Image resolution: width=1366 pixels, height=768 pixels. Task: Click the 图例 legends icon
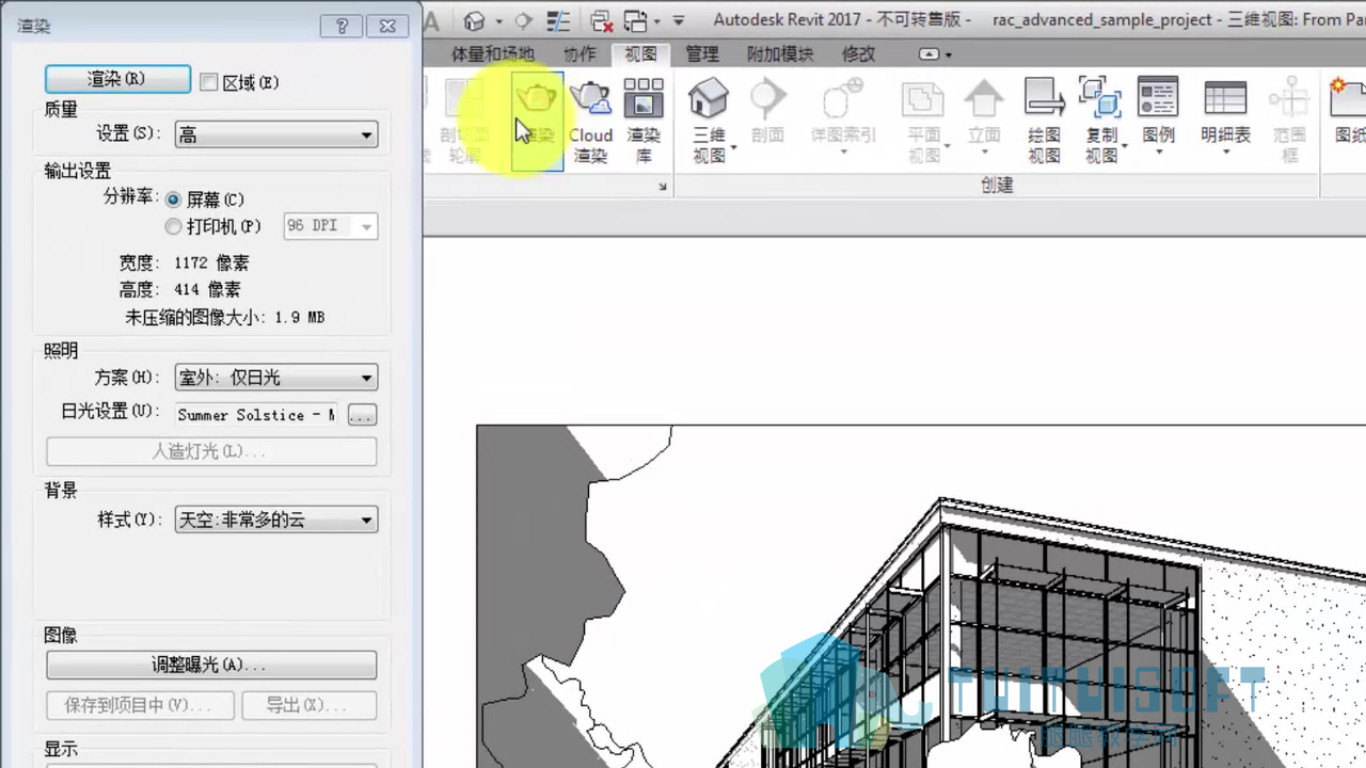pos(1158,97)
